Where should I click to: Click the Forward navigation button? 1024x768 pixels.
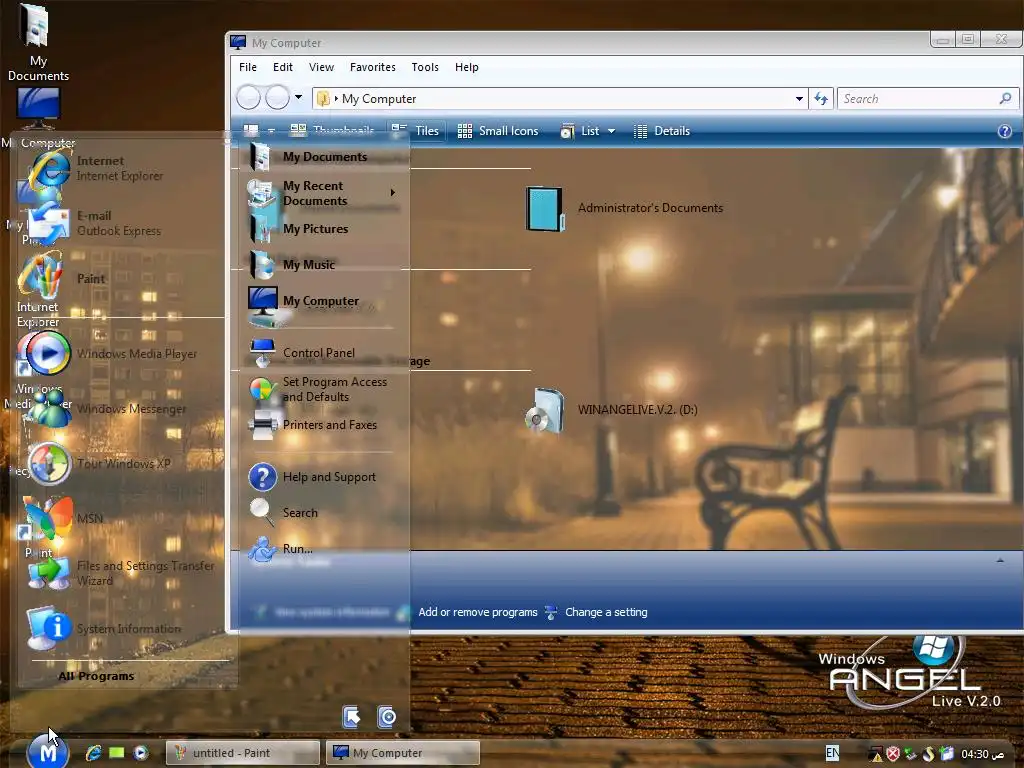coord(277,98)
